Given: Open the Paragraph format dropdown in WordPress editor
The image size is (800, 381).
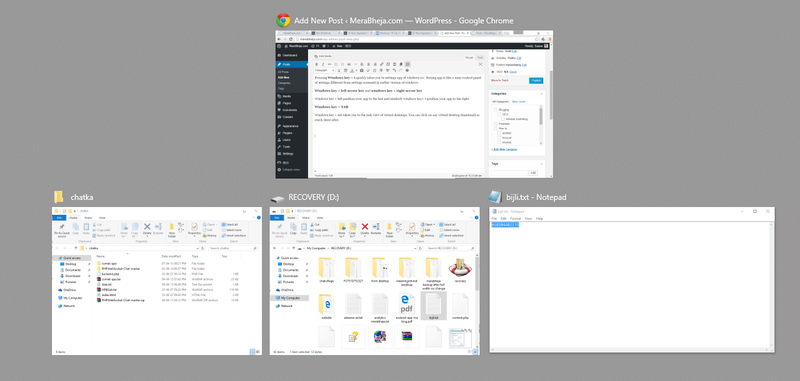Looking at the screenshot, I should pyautogui.click(x=324, y=70).
